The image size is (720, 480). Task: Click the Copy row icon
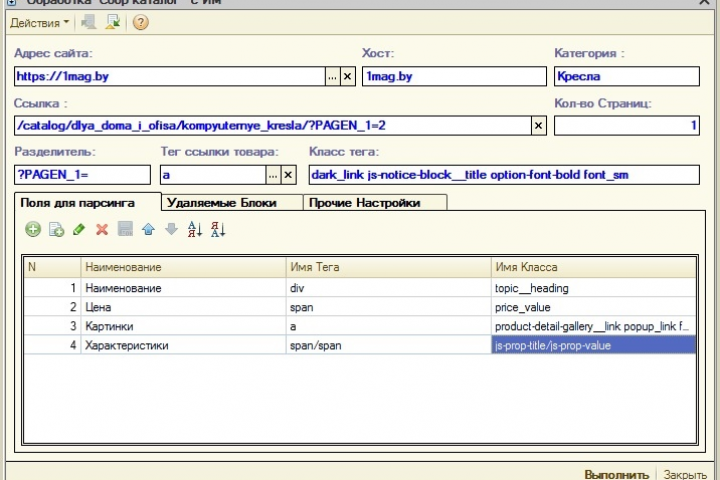click(x=56, y=229)
